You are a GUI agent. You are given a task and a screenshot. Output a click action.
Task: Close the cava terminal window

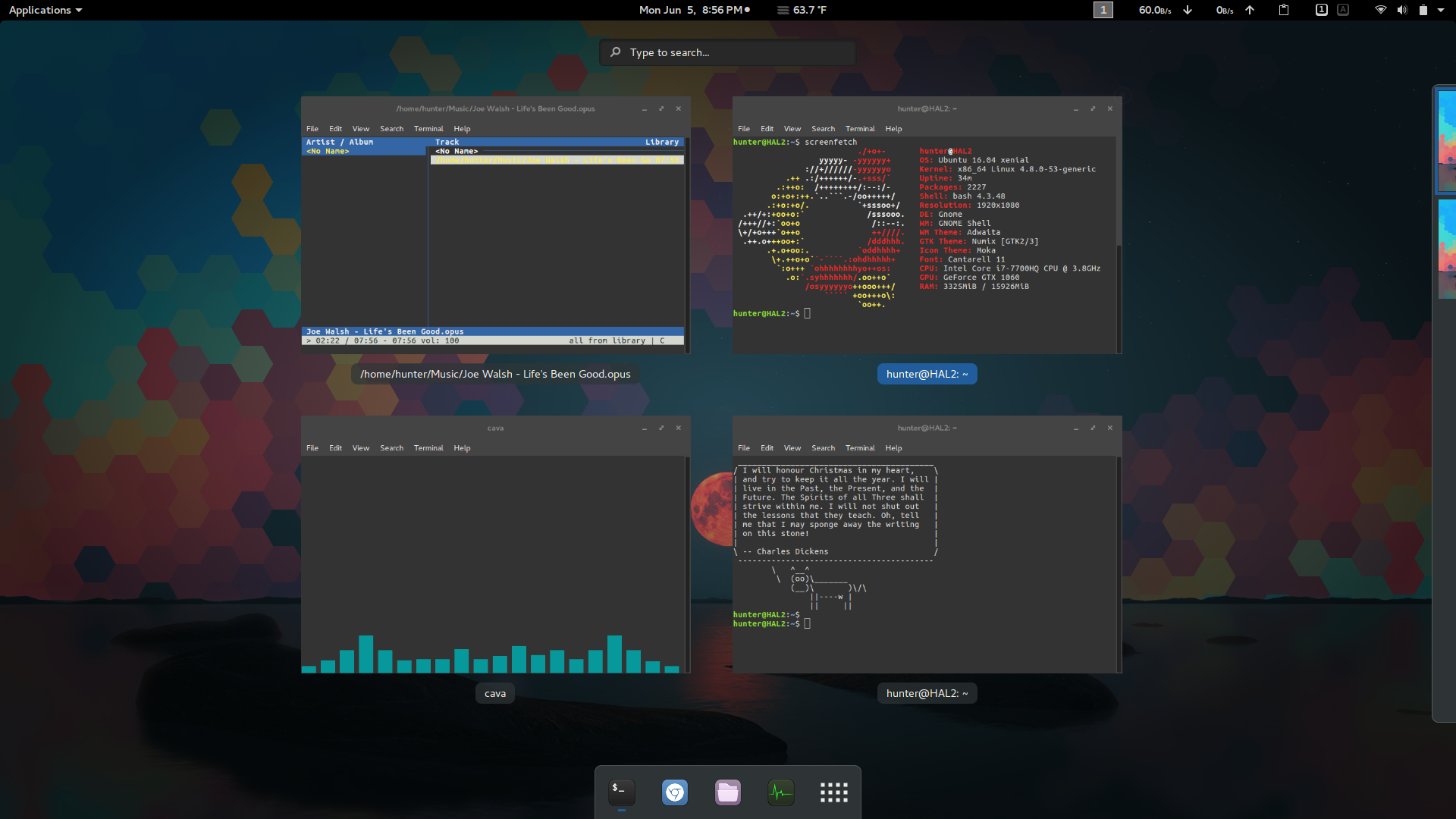pos(679,428)
